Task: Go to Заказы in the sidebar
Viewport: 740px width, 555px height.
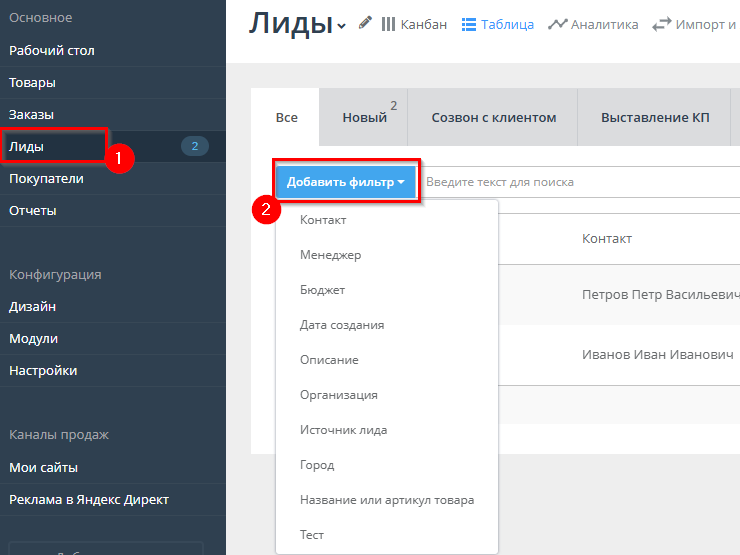Action: click(x=32, y=114)
